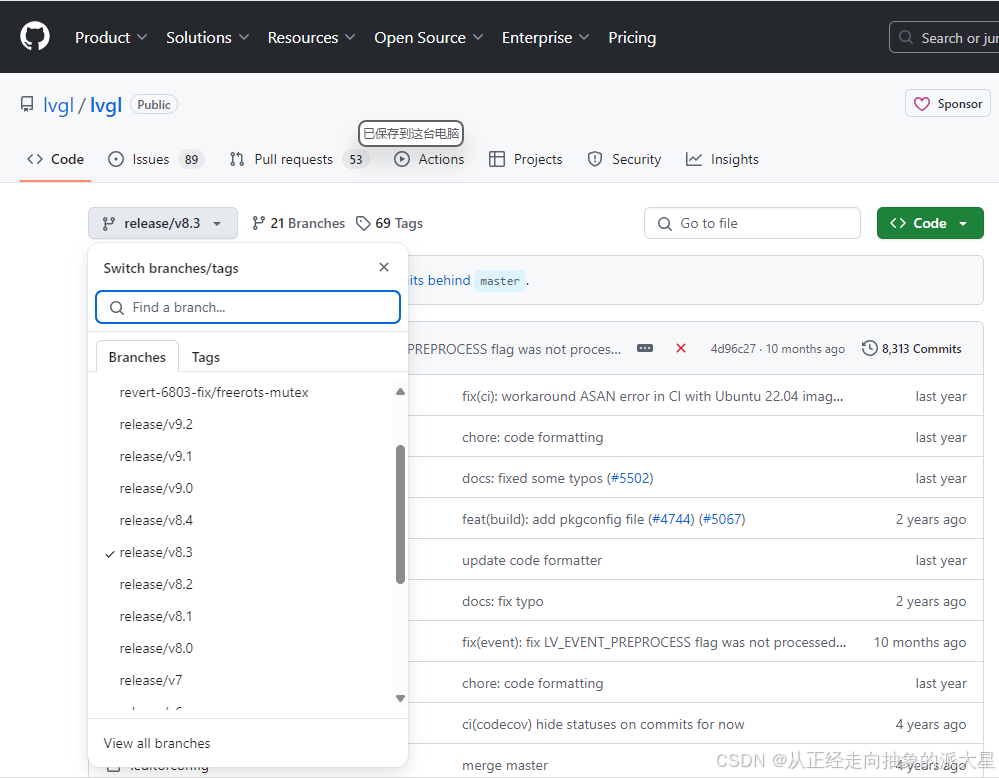Select the Branches tab in the popup
This screenshot has width=999, height=778.
[x=137, y=357]
